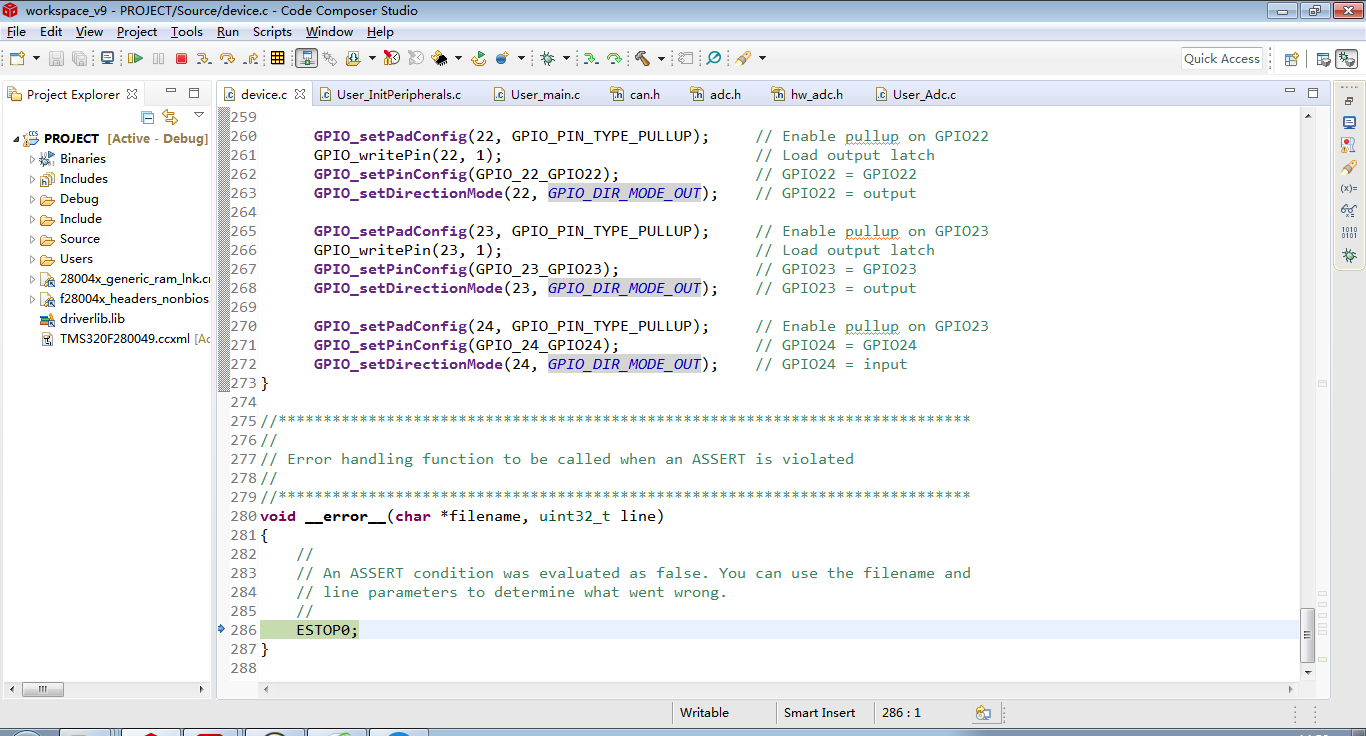This screenshot has width=1366, height=736.
Task: Open the Memory 1010 view in right trim
Action: click(x=1349, y=234)
